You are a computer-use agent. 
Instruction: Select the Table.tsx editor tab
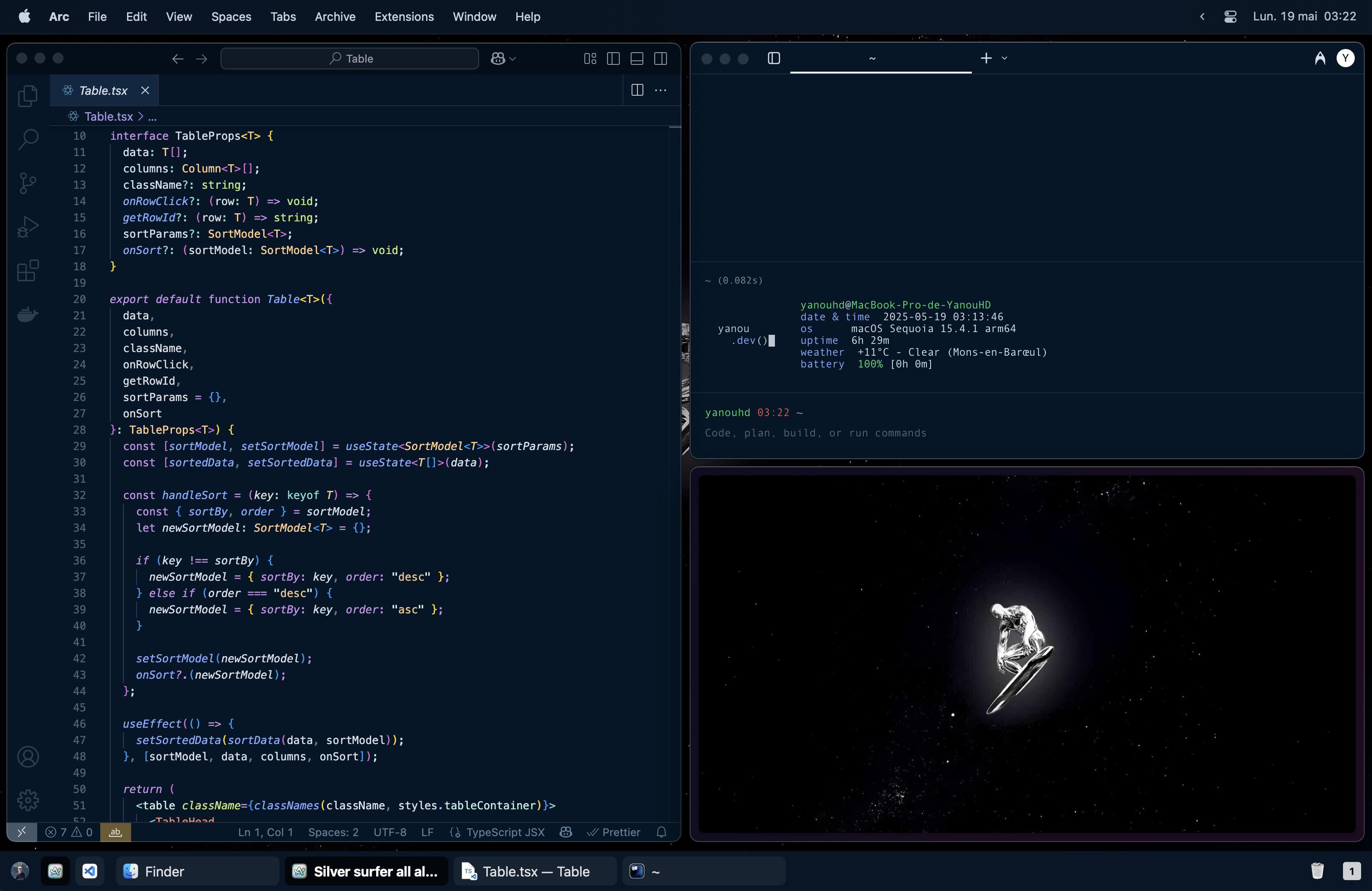pyautogui.click(x=104, y=90)
